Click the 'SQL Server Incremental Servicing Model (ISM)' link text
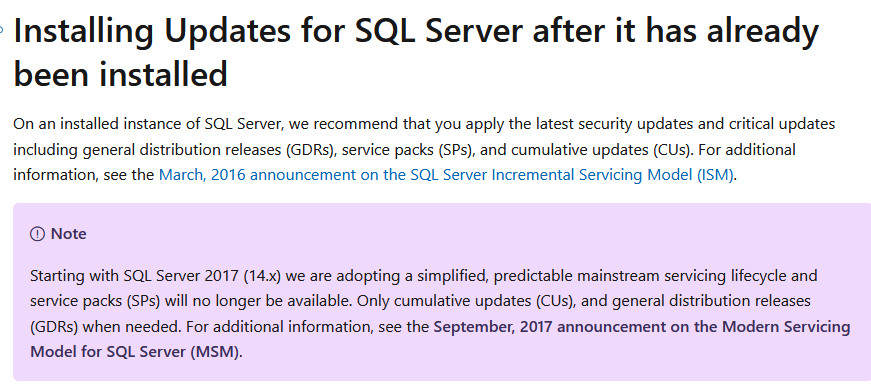Image resolution: width=871 pixels, height=385 pixels. (x=572, y=175)
